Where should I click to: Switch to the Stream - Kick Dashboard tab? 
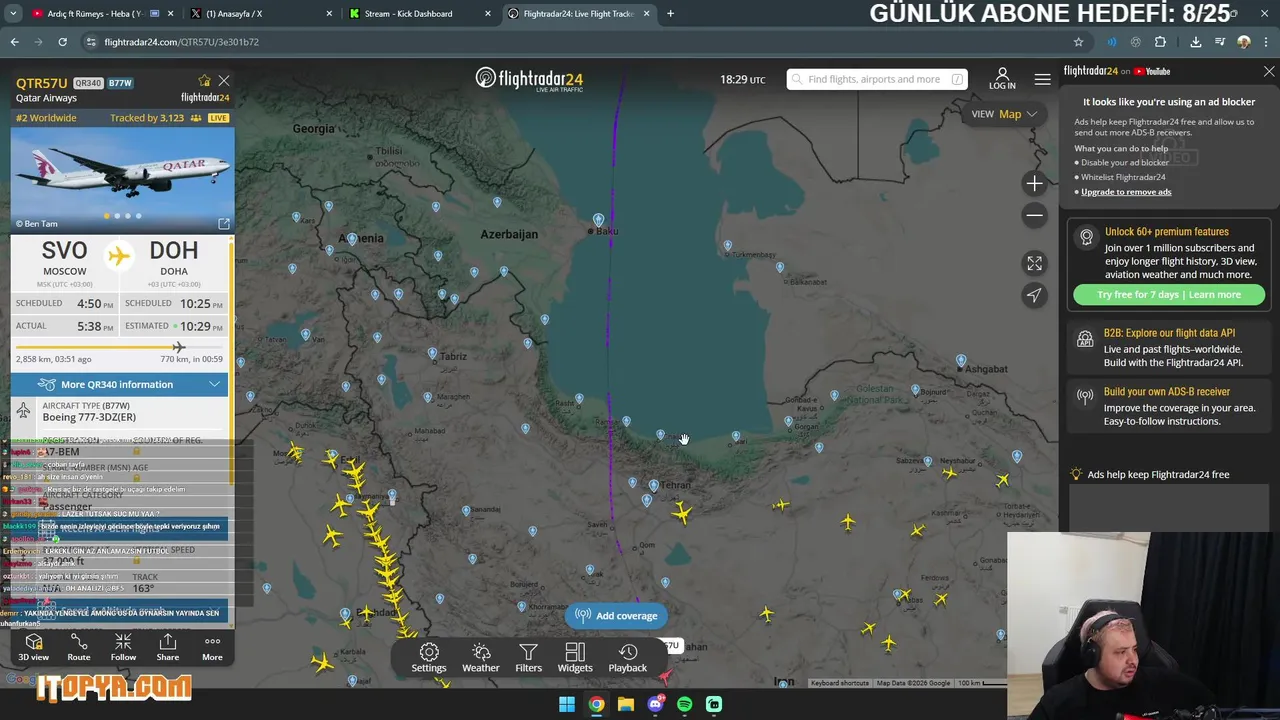(418, 14)
